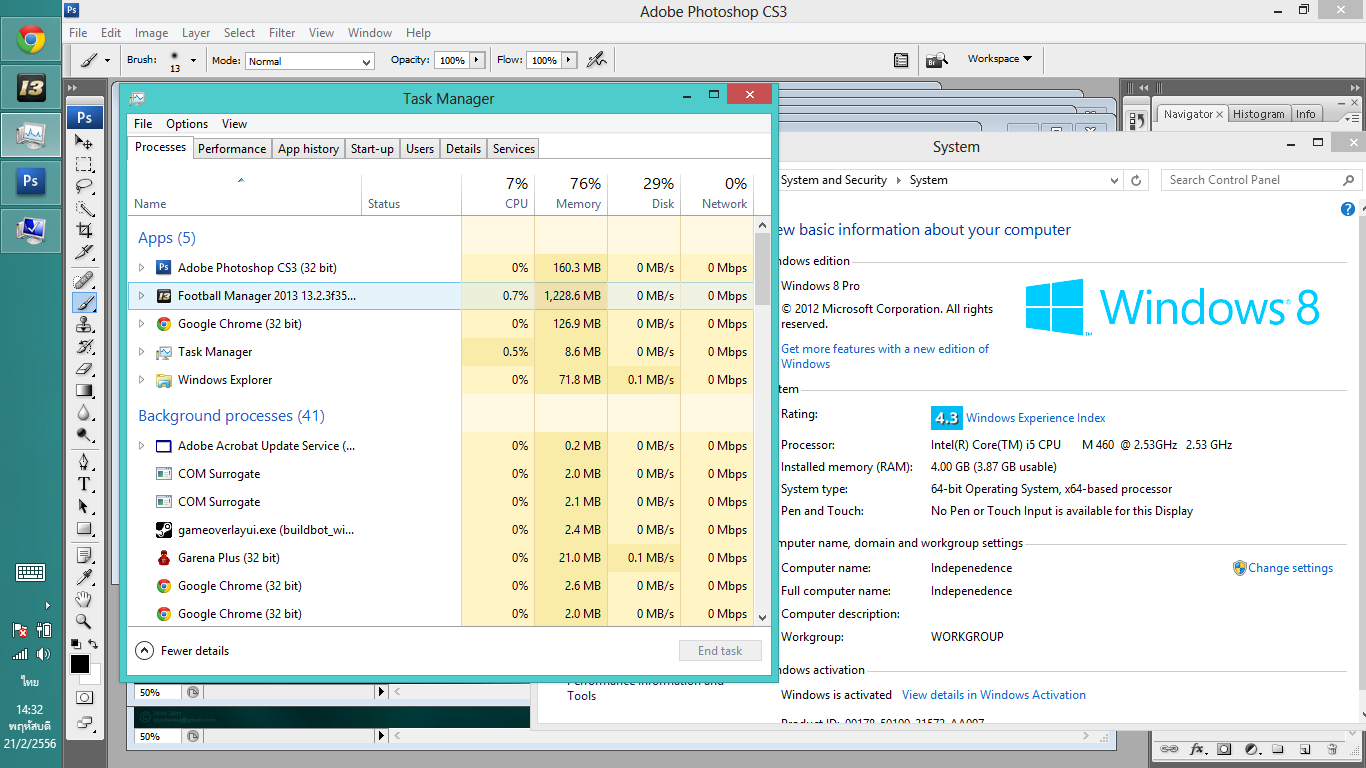Select the Horizontal Type tool
Viewport: 1366px width, 768px height.
pos(85,484)
